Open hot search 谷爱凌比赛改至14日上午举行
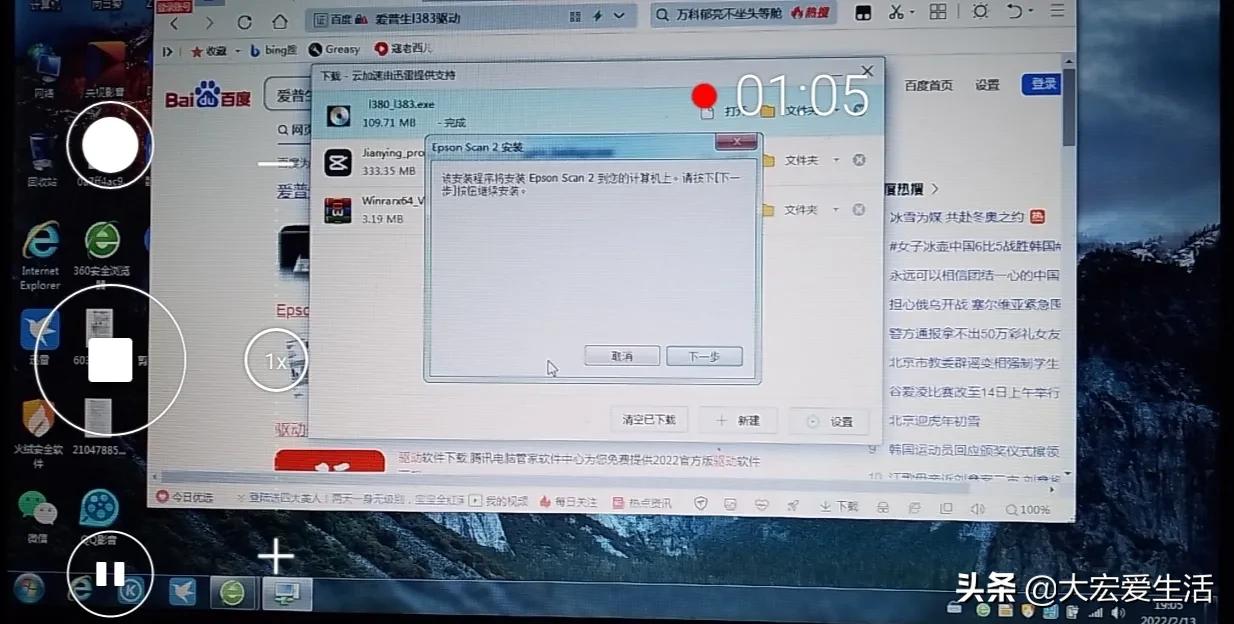This screenshot has width=1234, height=624. click(x=974, y=392)
